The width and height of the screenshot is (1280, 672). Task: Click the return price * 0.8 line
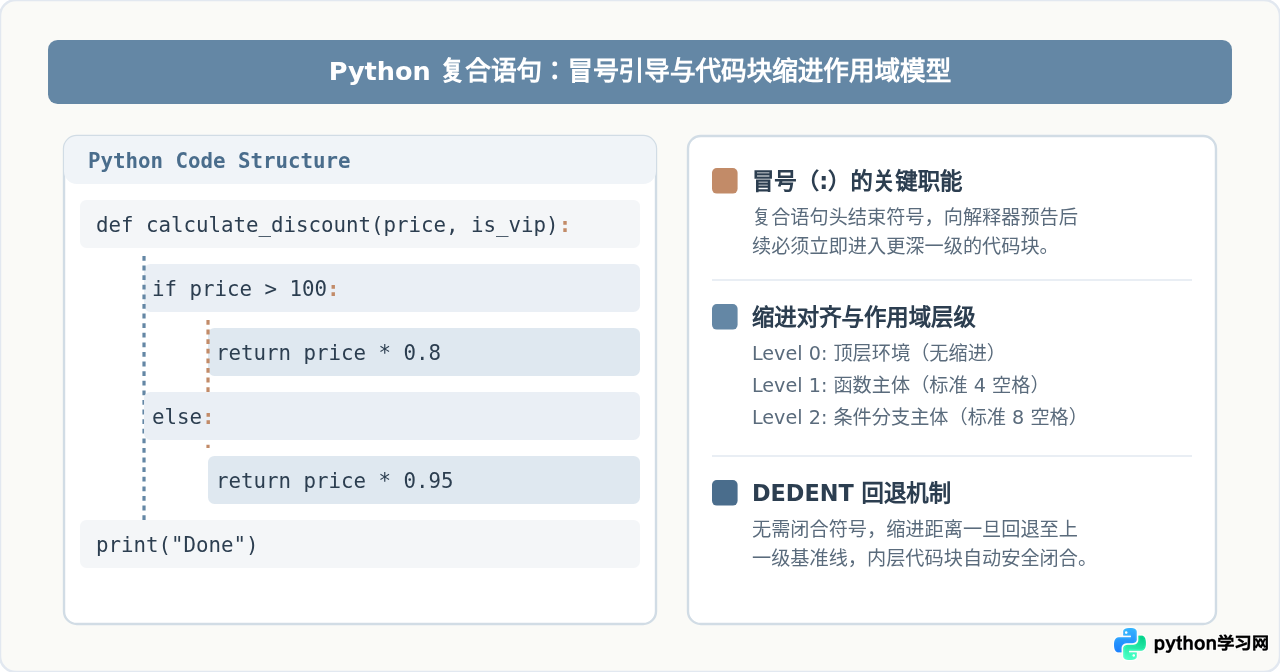(x=424, y=352)
